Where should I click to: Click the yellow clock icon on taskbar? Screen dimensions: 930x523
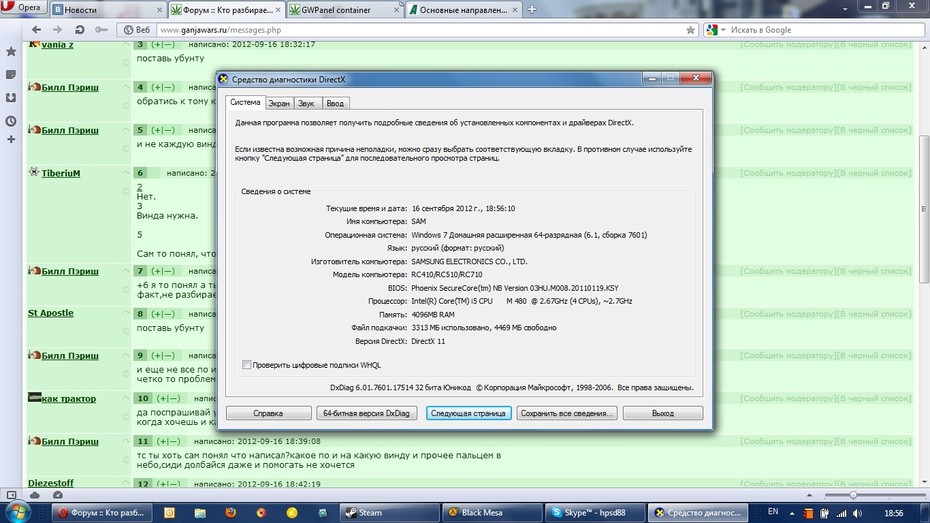(x=292, y=512)
